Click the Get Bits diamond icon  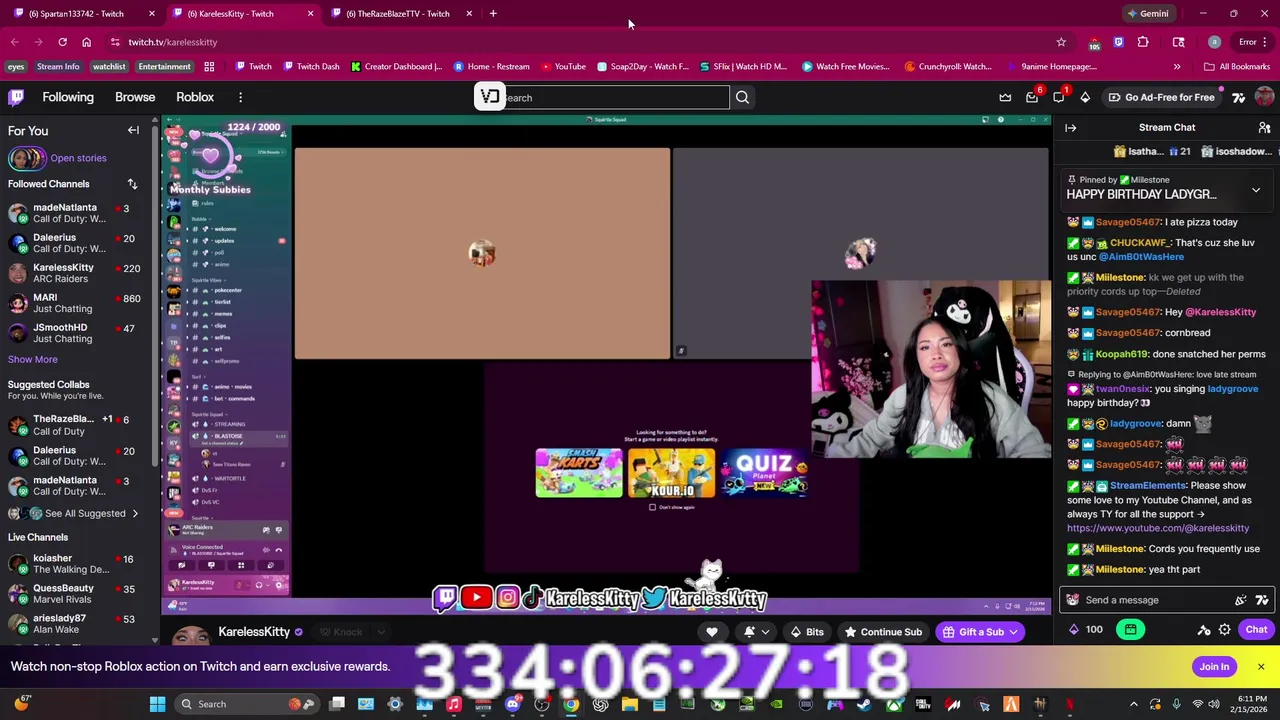point(1085,97)
